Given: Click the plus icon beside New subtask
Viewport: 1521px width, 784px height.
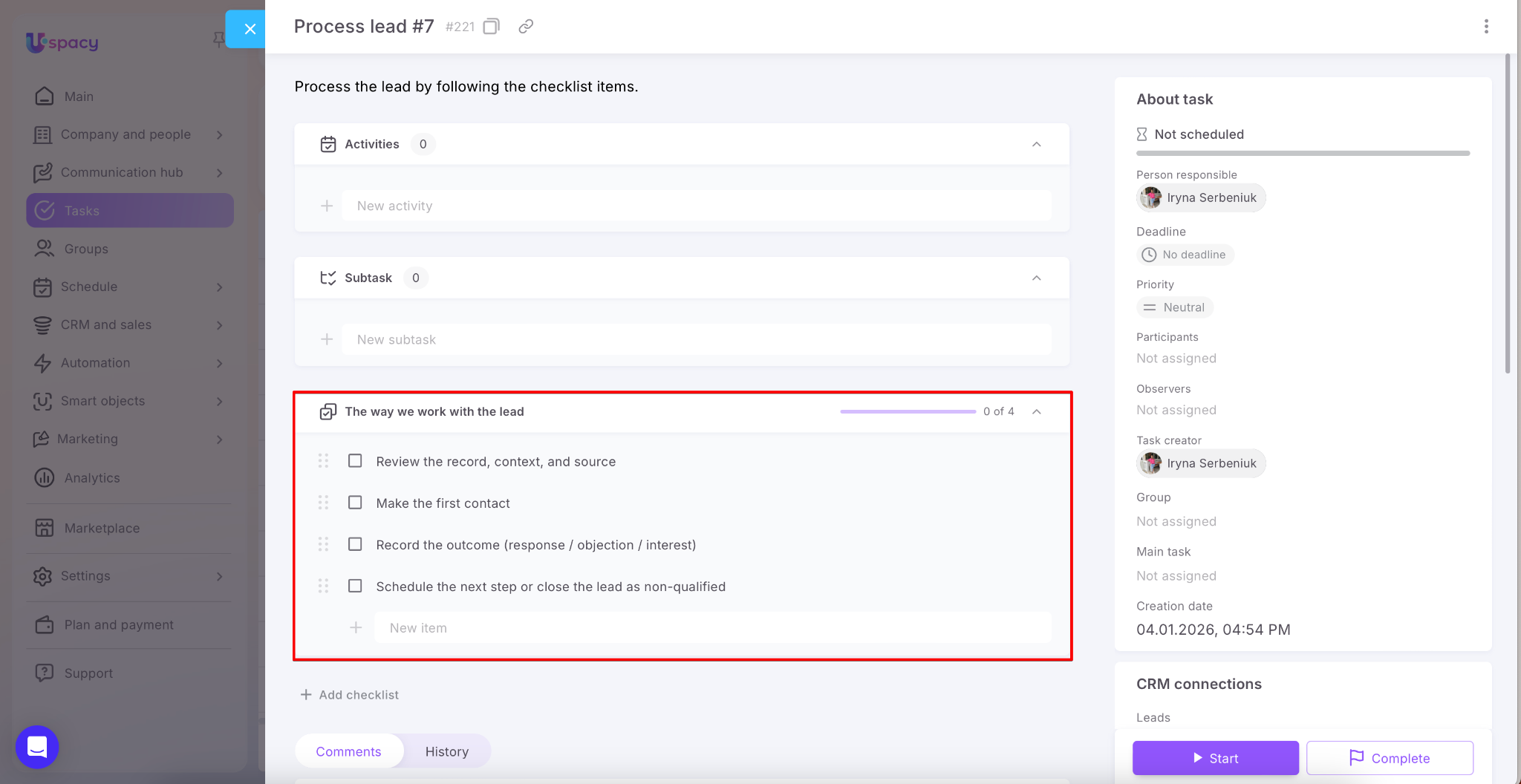Looking at the screenshot, I should (x=327, y=339).
